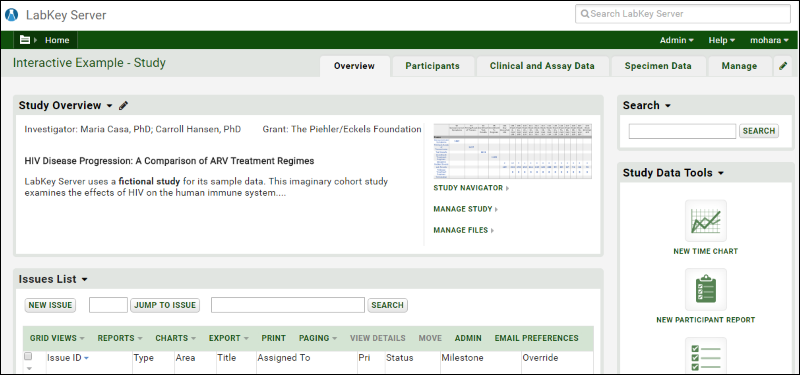Viewport: 800px width, 375px height.
Task: Open the folder navigation icon
Action: click(25, 40)
